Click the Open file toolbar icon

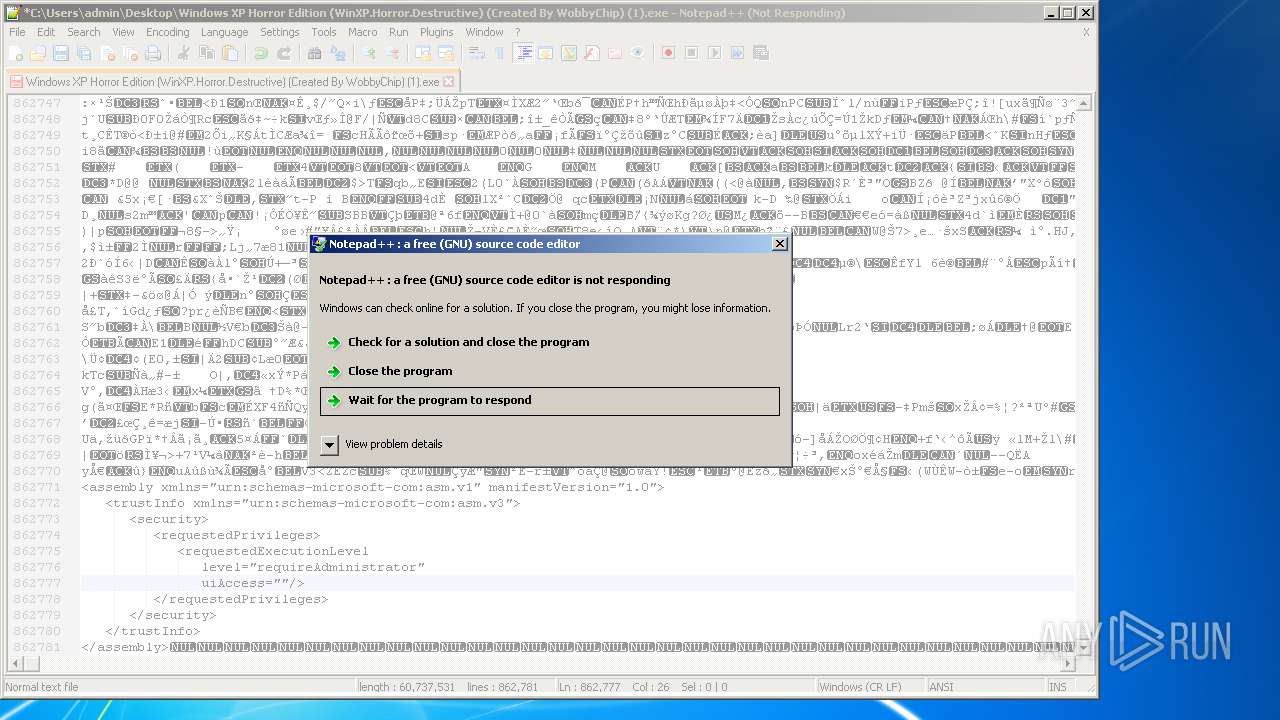pos(39,53)
